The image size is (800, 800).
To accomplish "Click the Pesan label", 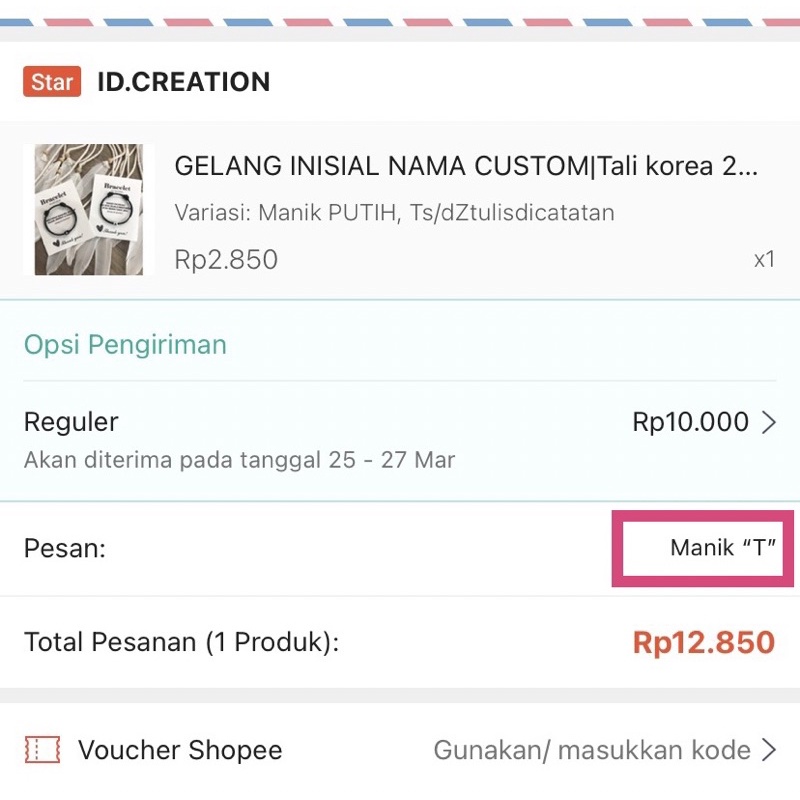I will [x=65, y=548].
